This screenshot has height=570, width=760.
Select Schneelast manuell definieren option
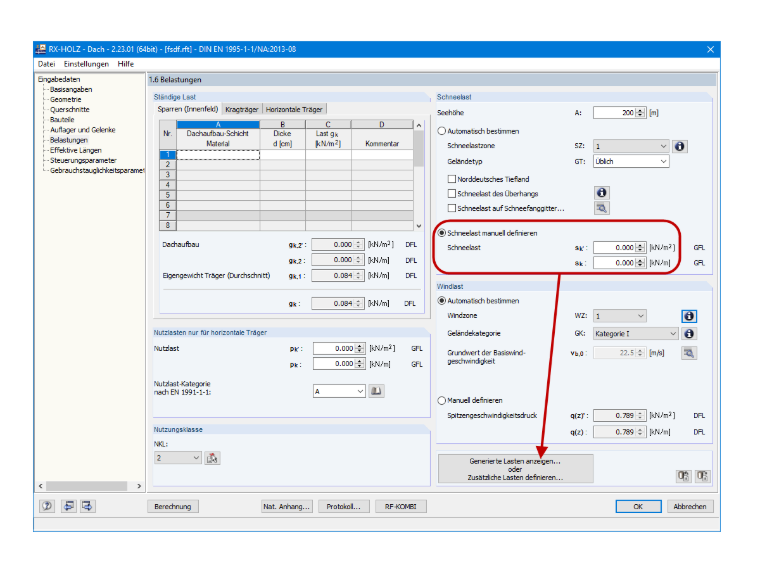pos(442,233)
